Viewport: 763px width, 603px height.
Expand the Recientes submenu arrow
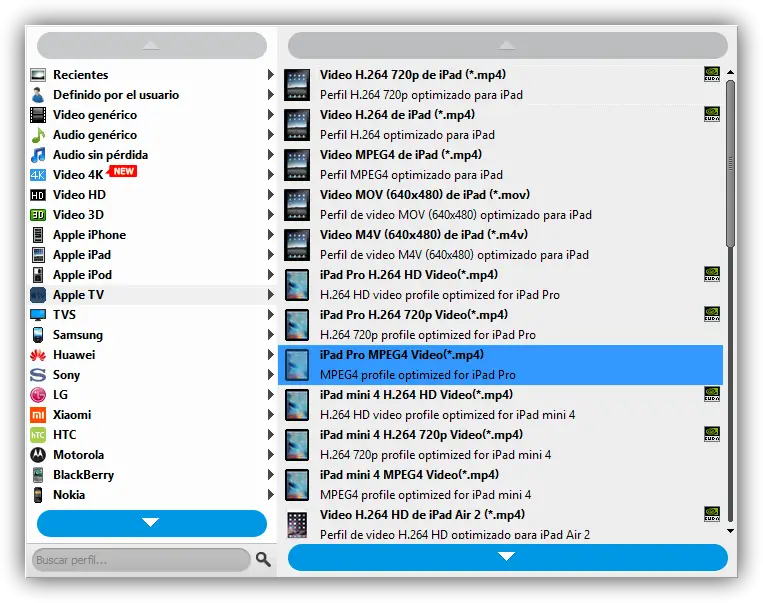pos(271,74)
